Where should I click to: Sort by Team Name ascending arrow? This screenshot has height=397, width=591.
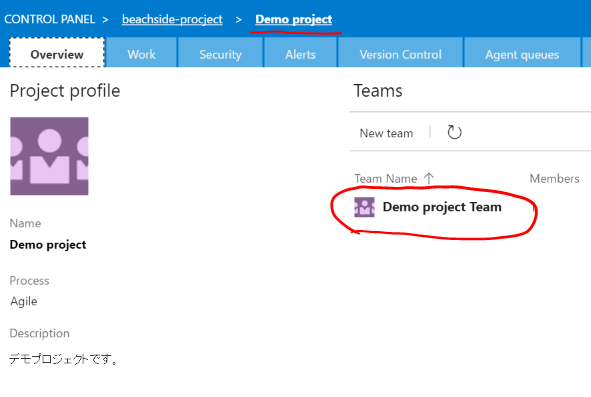(429, 178)
